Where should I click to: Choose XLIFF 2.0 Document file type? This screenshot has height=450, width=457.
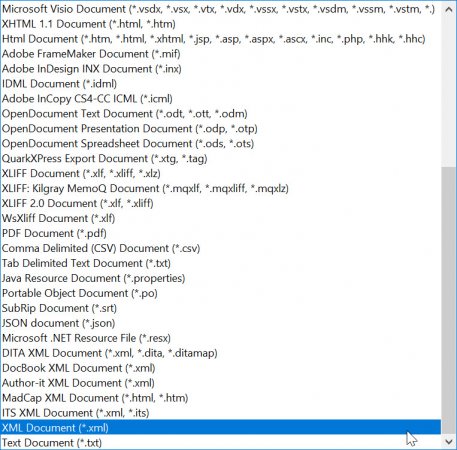point(221,203)
